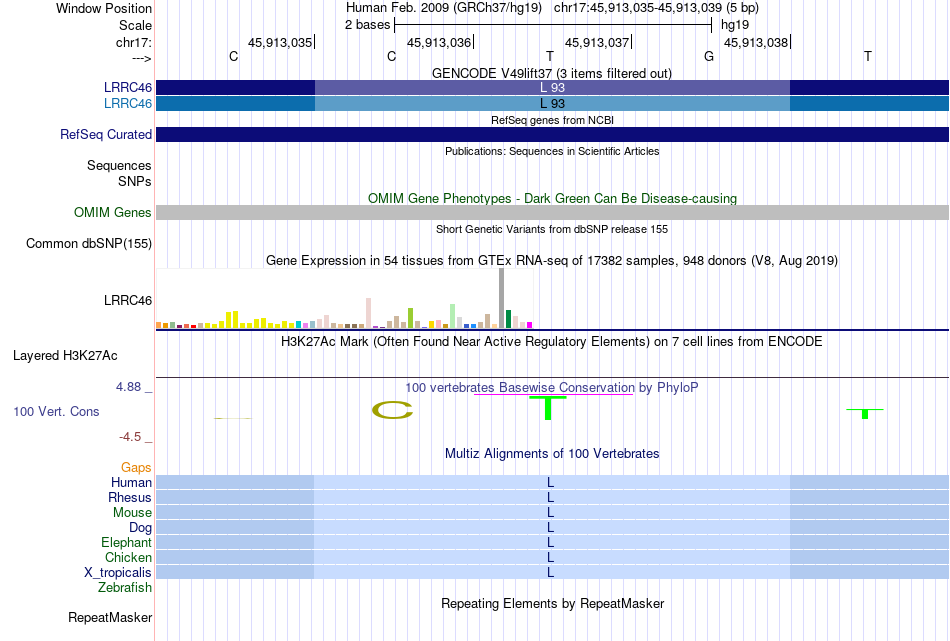Select the Common dbSNP(155) track label
Screen dimensions: 950x641
point(88,244)
